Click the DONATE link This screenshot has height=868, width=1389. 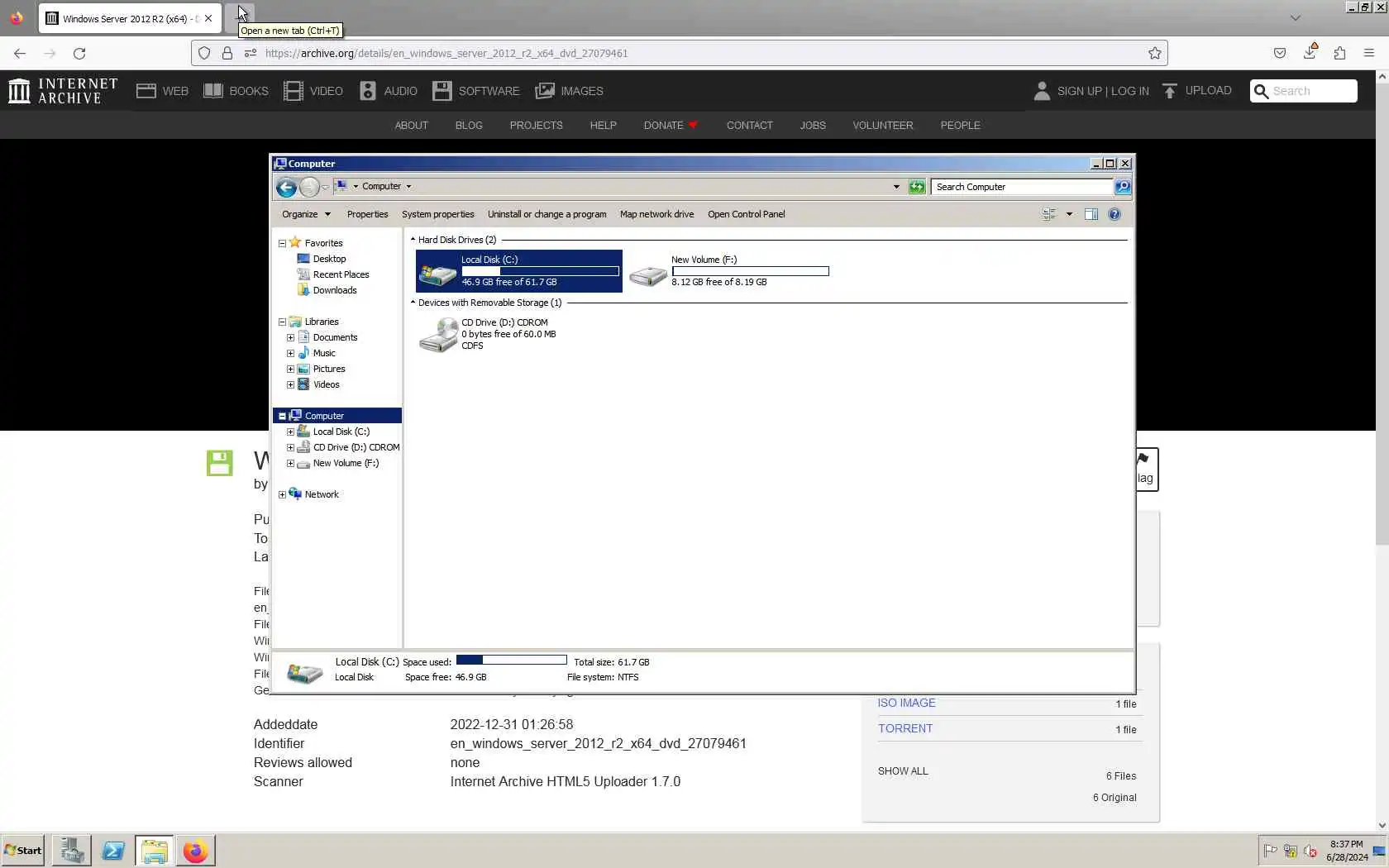pyautogui.click(x=671, y=126)
